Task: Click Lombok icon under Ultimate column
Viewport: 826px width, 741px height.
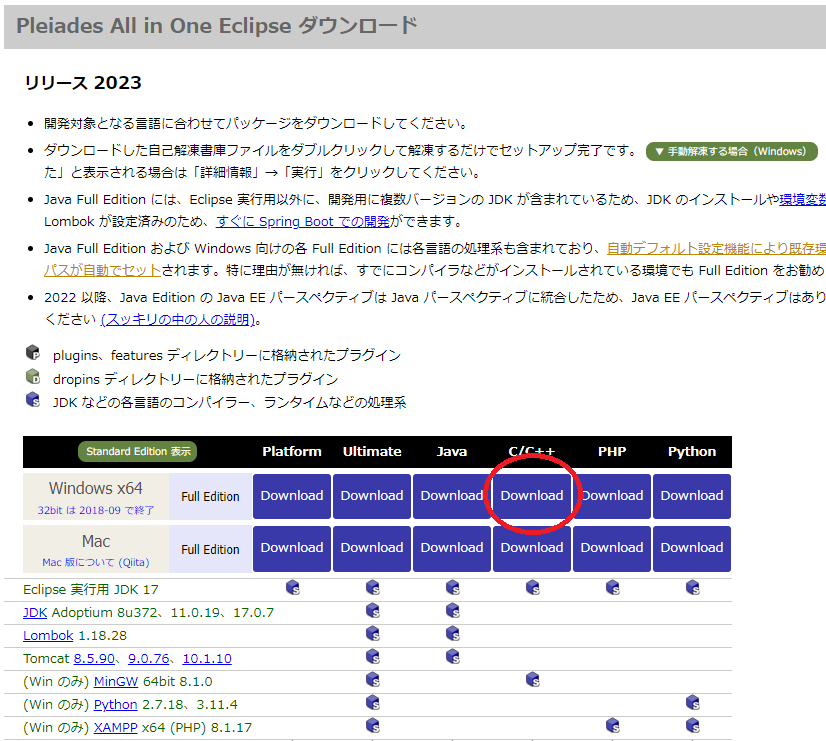Action: tap(373, 634)
